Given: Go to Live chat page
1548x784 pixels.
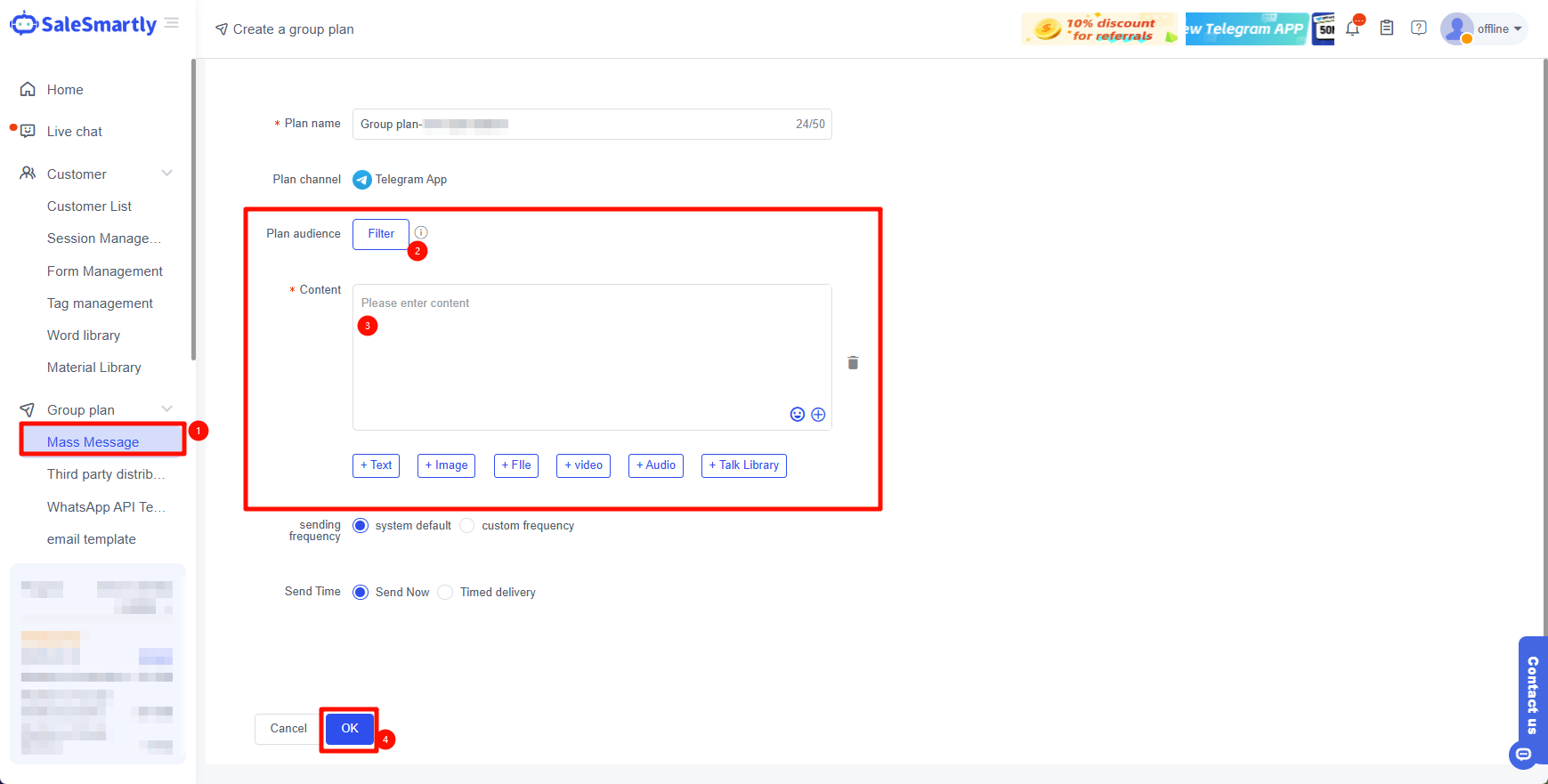Looking at the screenshot, I should 75,132.
